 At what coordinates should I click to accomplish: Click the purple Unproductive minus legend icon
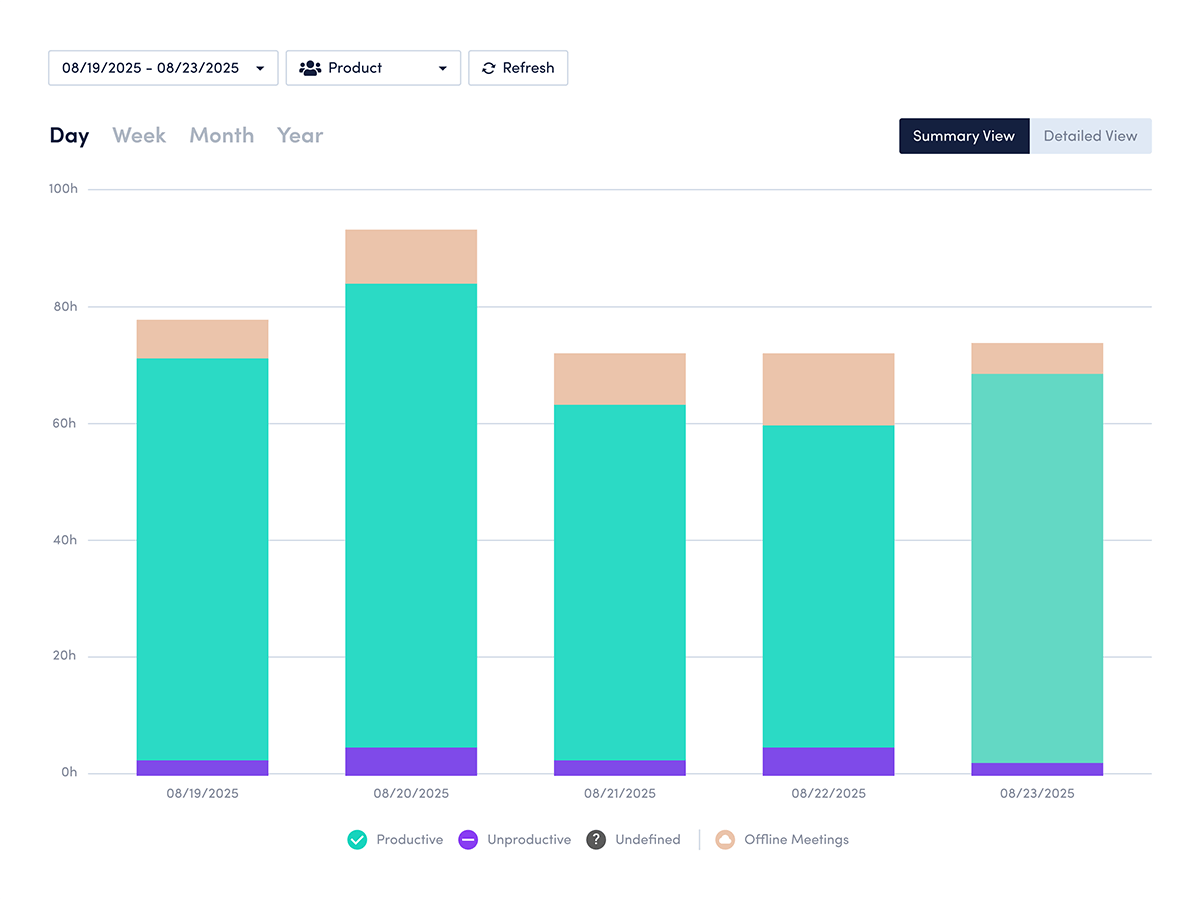(467, 840)
